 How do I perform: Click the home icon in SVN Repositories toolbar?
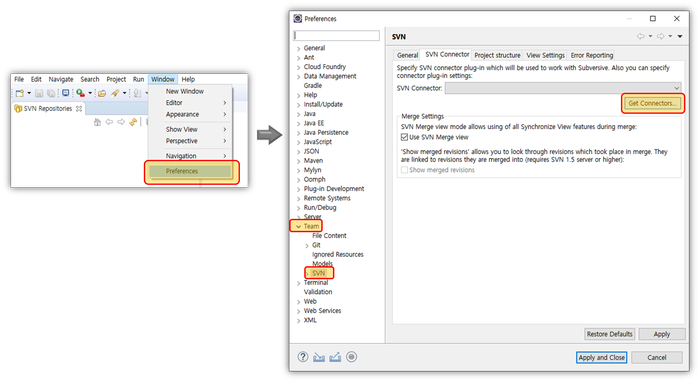coord(97,122)
